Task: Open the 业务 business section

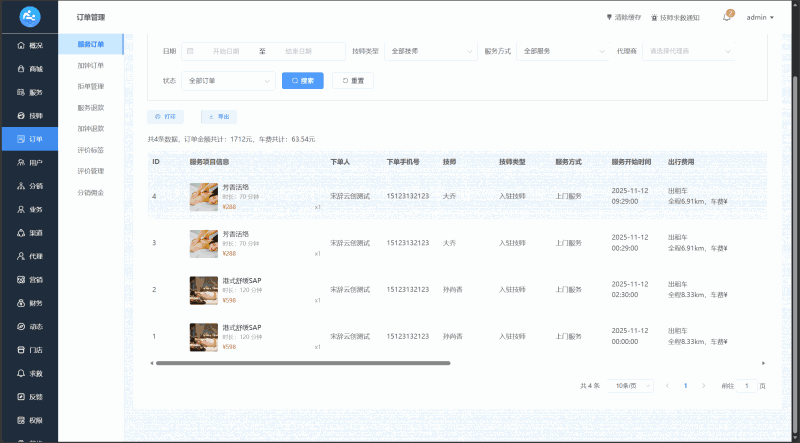Action: [x=30, y=209]
